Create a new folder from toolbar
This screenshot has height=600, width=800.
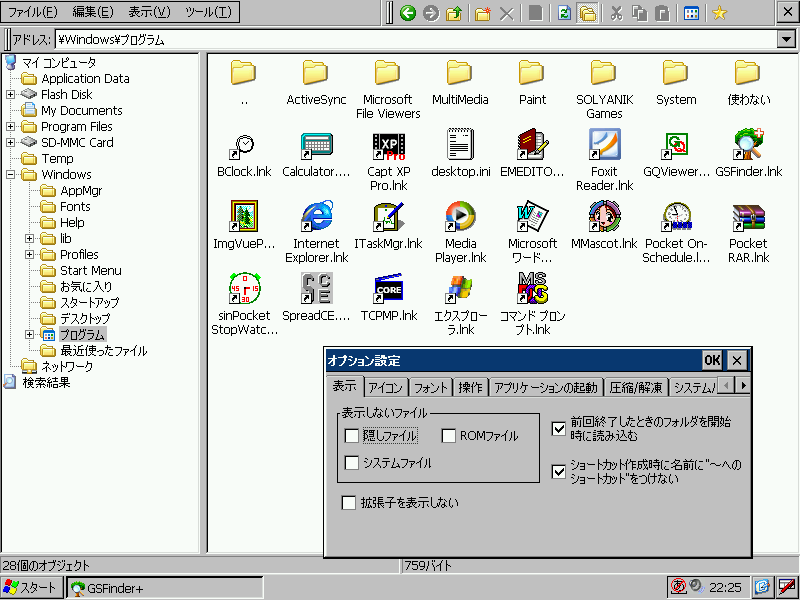483,13
